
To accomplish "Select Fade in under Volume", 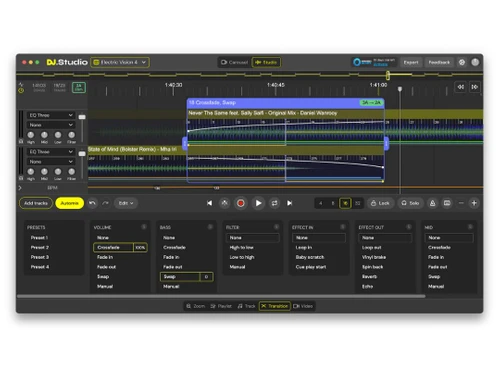I will tap(105, 257).
